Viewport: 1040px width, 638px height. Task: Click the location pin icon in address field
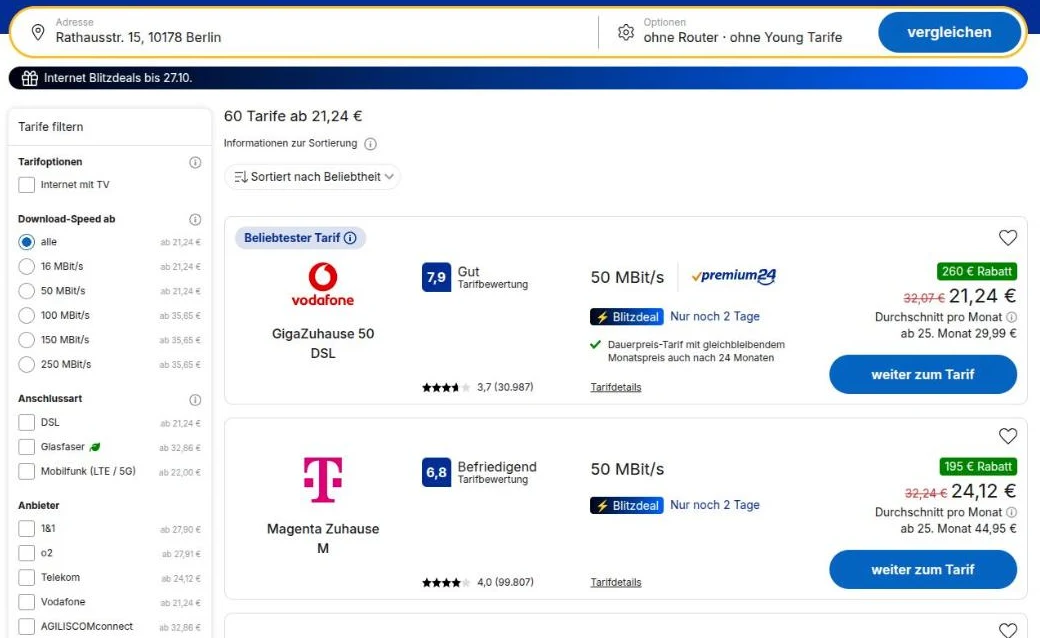[38, 32]
